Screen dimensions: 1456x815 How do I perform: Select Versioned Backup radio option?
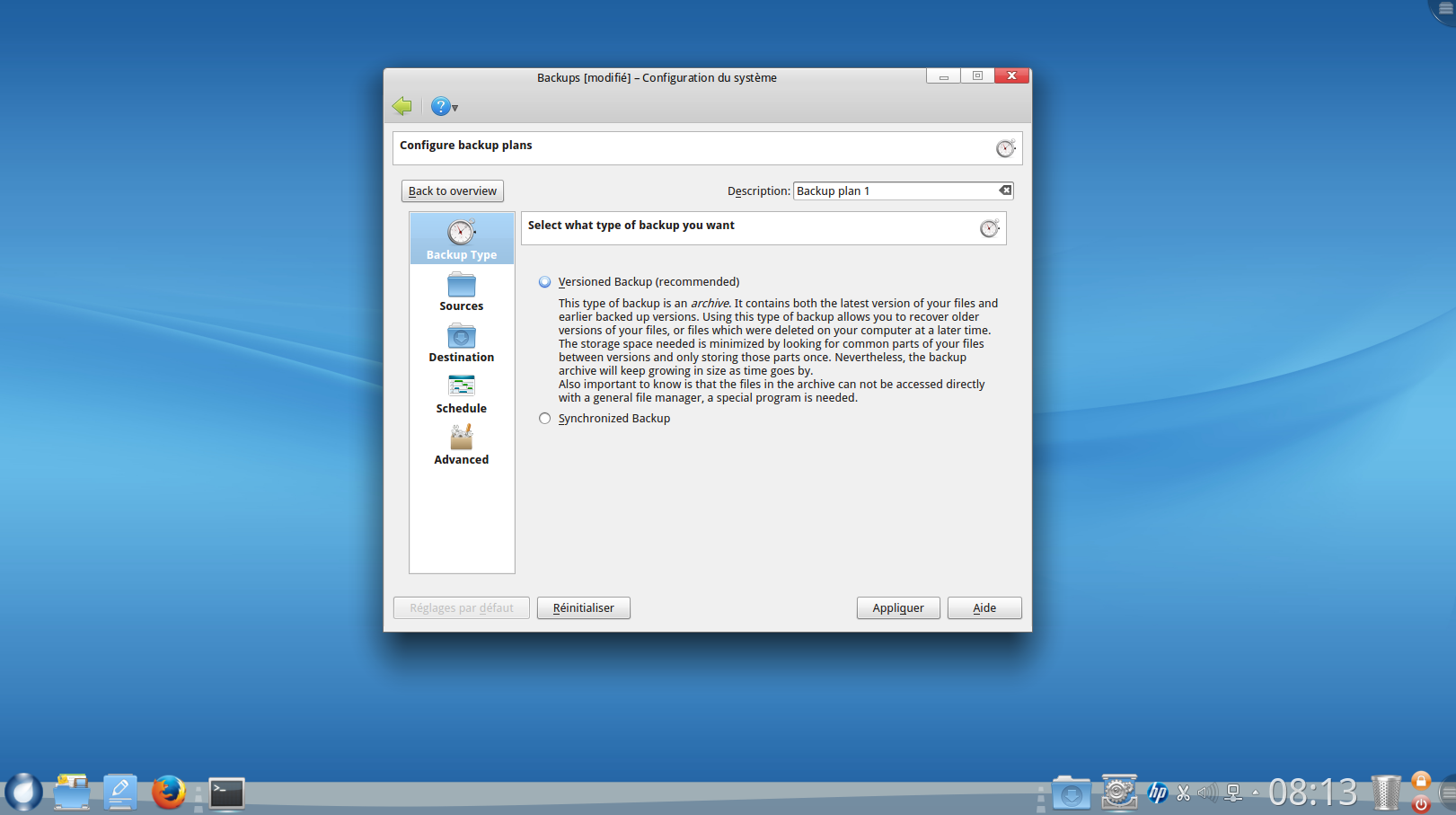click(x=545, y=282)
